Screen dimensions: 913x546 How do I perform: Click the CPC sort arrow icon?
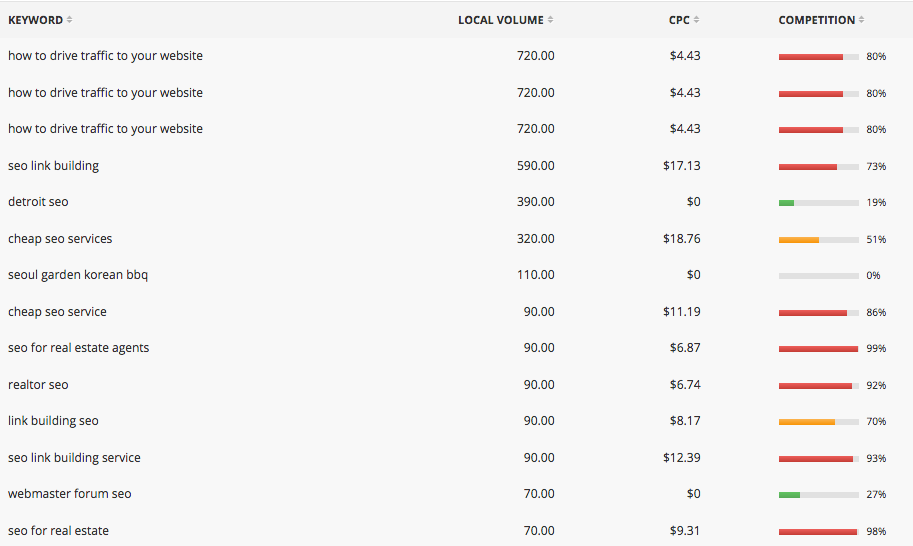tap(696, 20)
